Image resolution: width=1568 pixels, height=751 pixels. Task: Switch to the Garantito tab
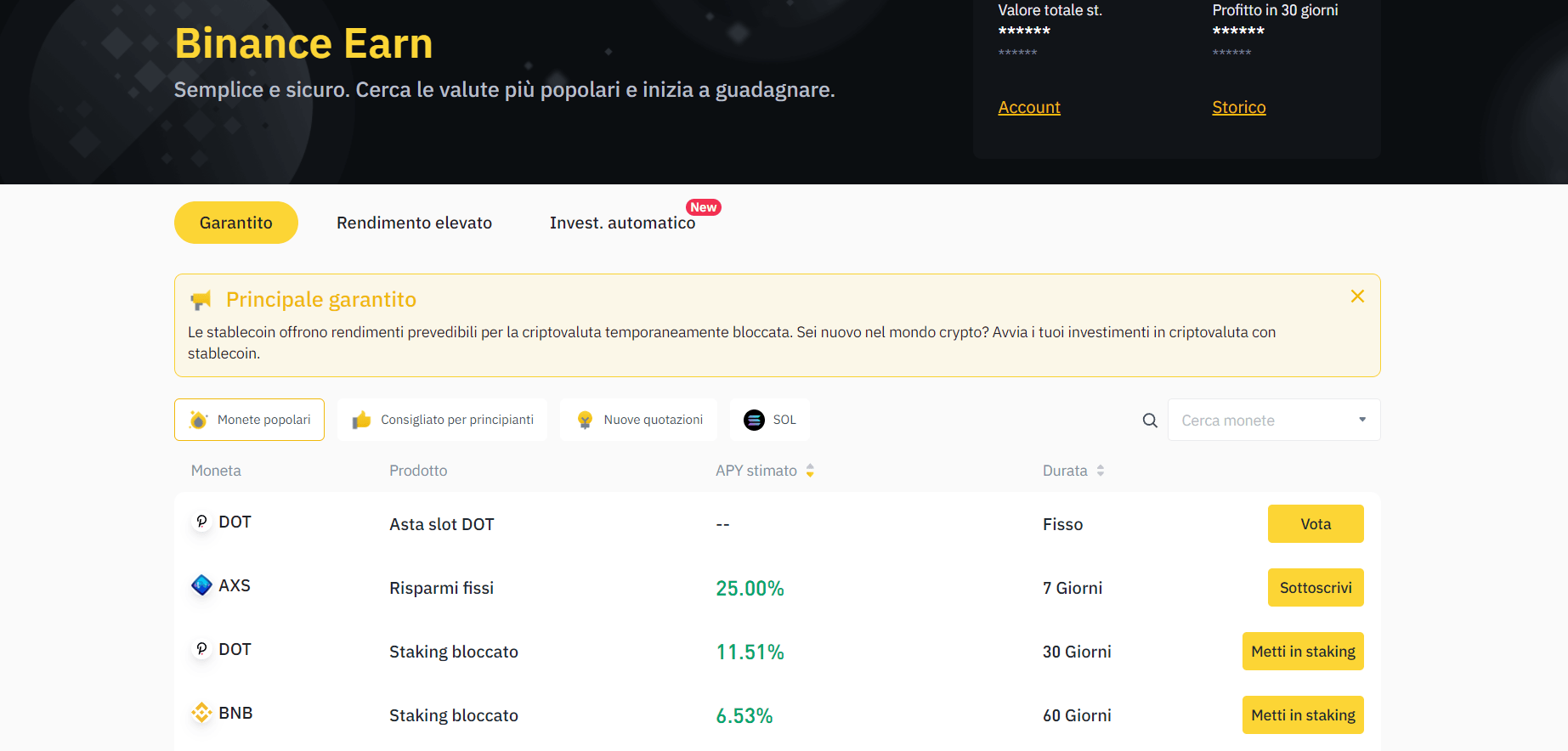tap(236, 223)
